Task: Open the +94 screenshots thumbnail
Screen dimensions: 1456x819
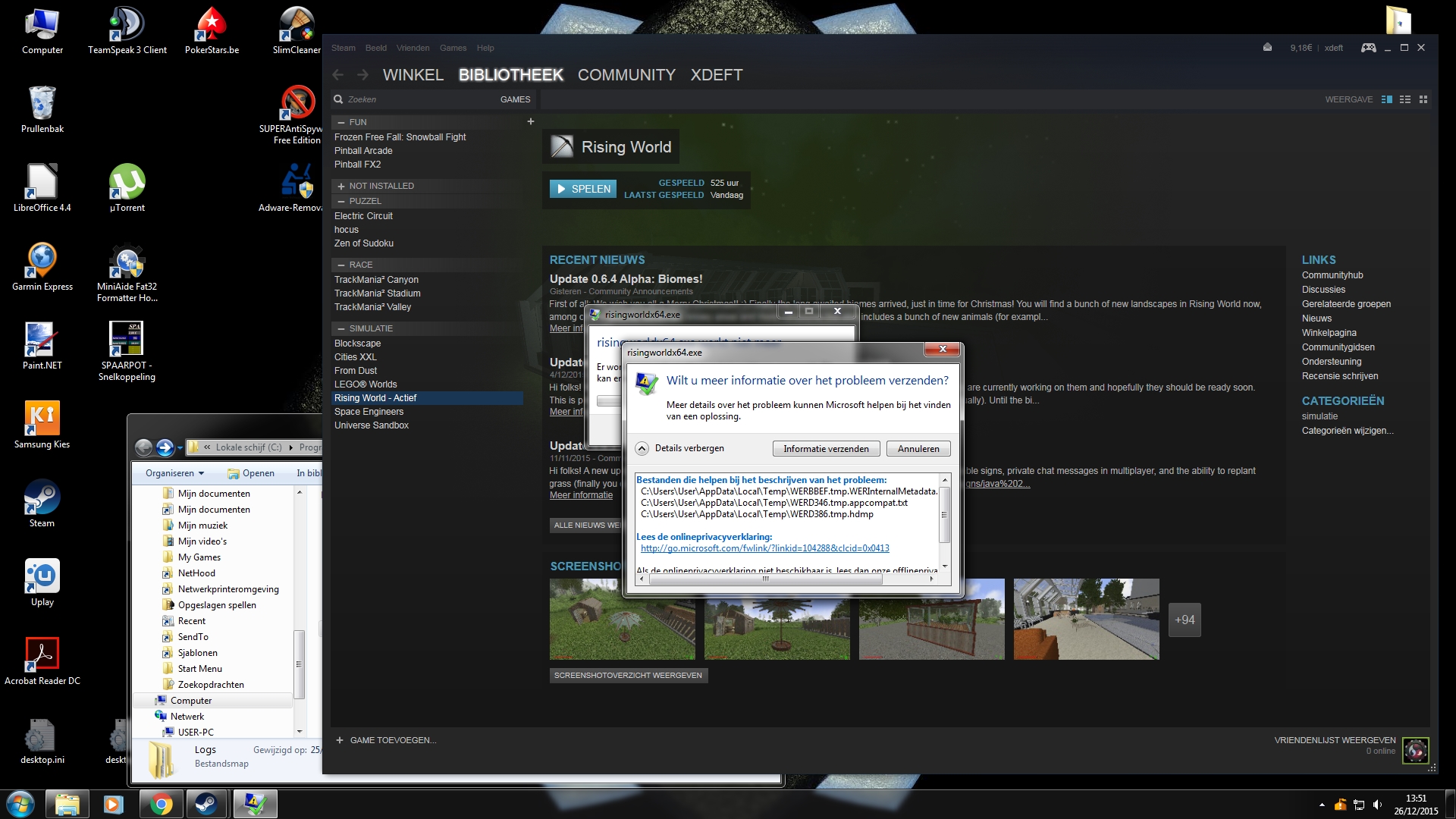Action: point(1185,620)
